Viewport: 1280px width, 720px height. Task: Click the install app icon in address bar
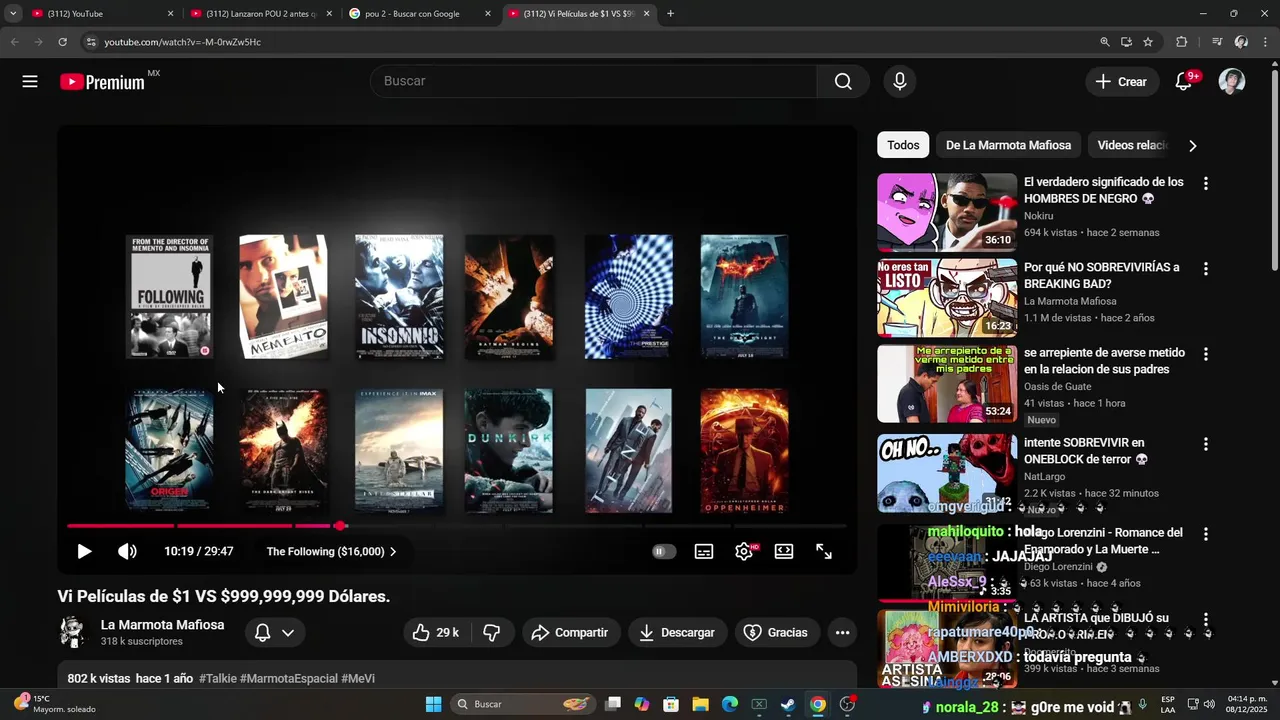1126,42
